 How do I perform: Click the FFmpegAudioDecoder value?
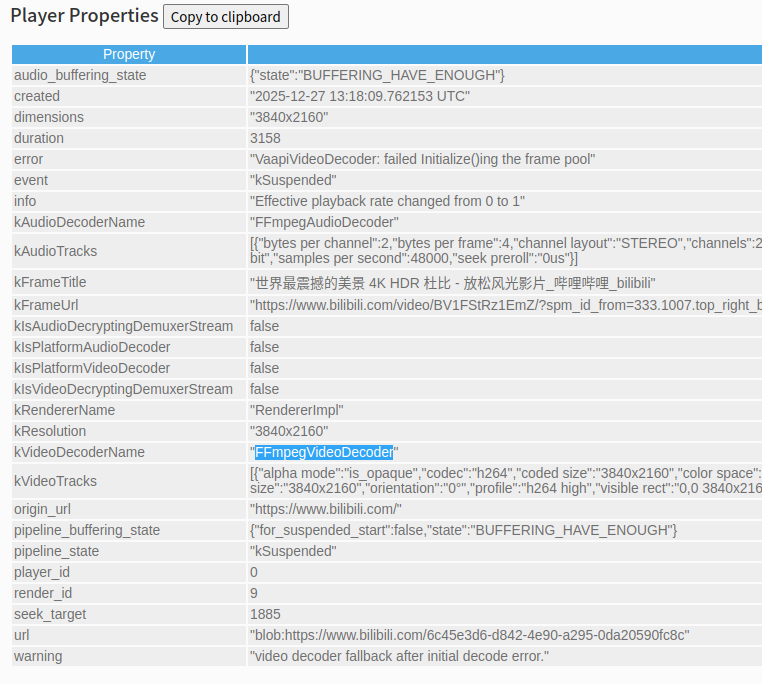click(324, 222)
